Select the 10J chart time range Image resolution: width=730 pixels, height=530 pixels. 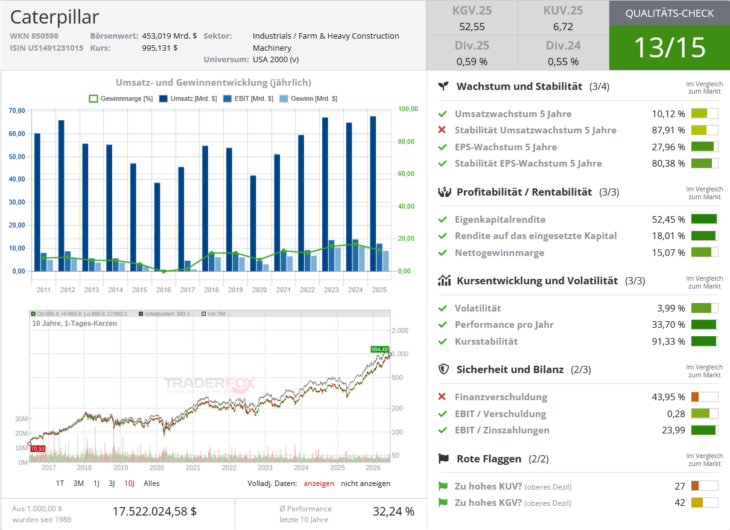[129, 483]
